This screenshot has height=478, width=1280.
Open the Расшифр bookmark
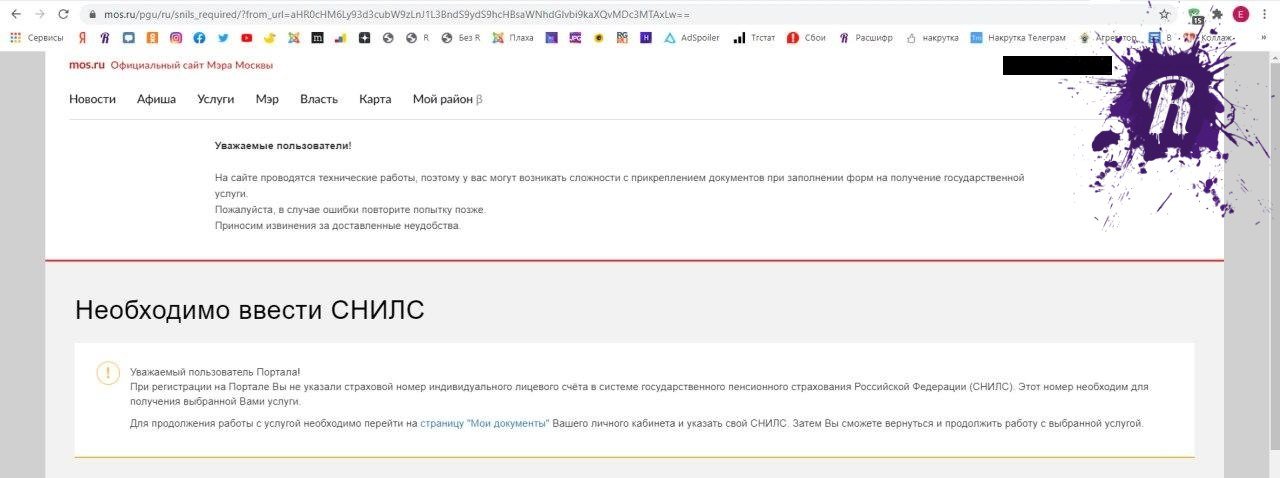867,38
